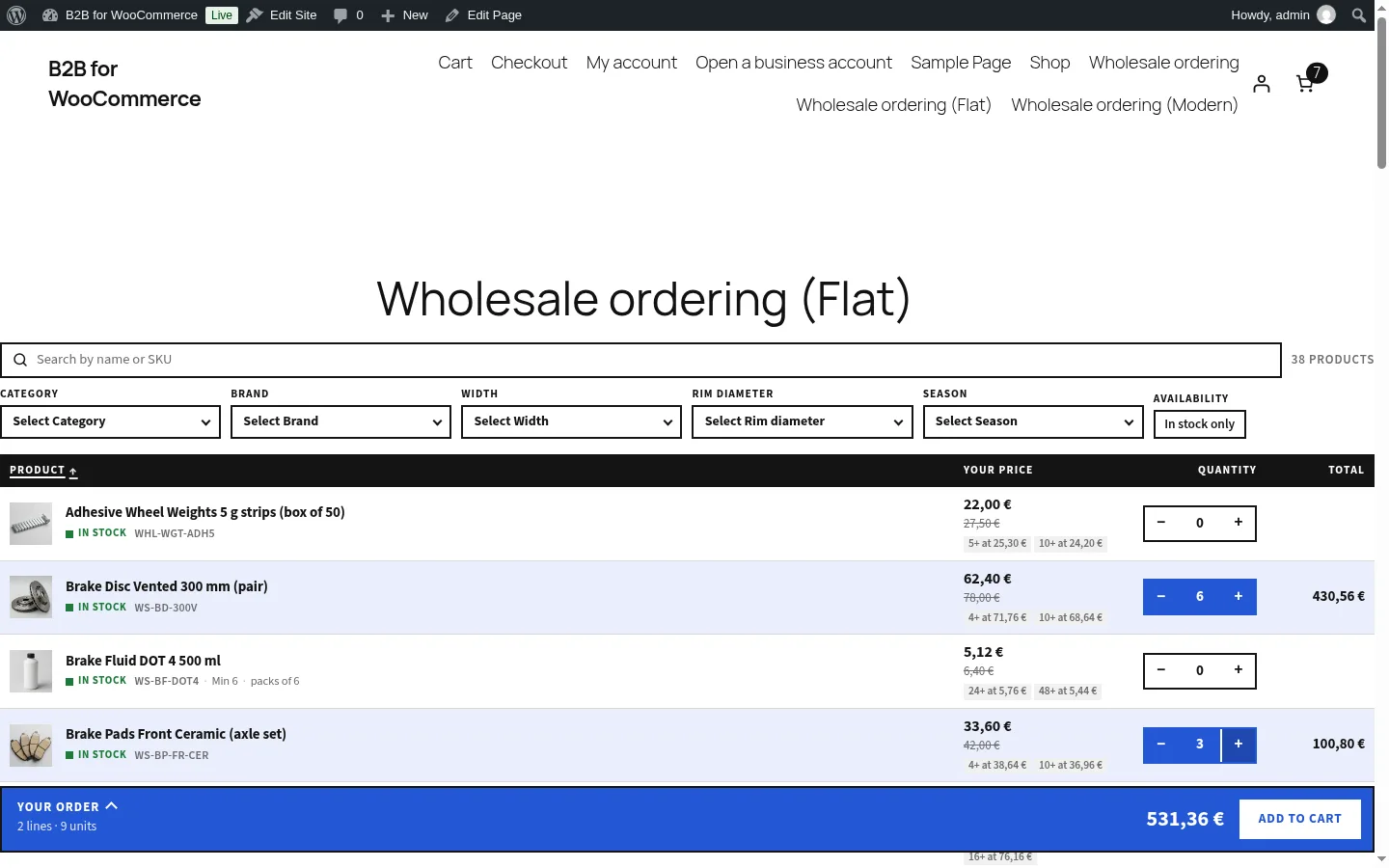Navigate to Shop page
The height and width of the screenshot is (868, 1389).
1049,63
